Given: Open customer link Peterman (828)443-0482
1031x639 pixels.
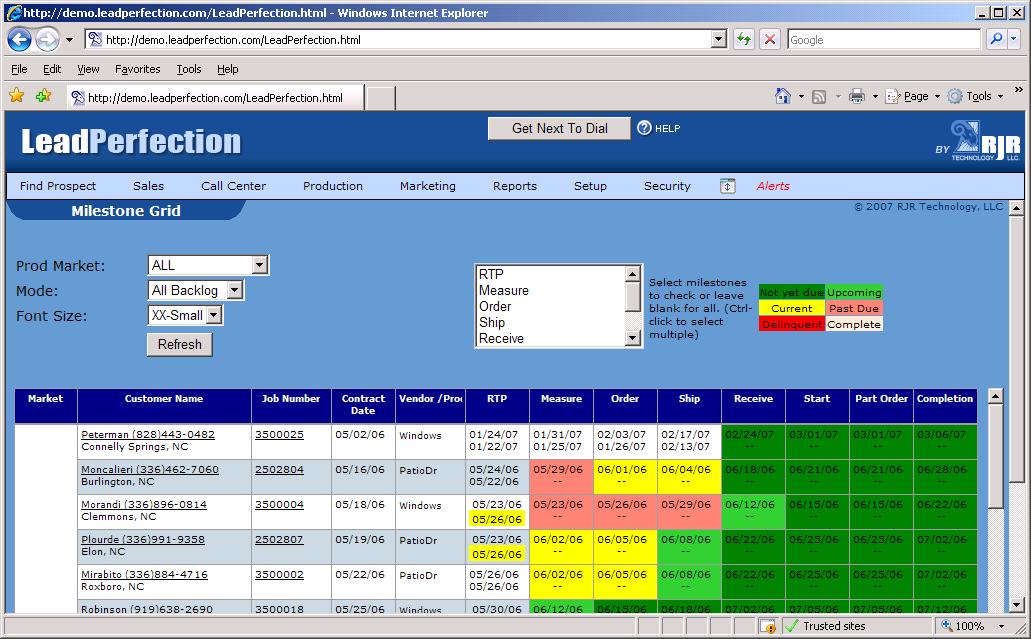Looking at the screenshot, I should pos(148,435).
